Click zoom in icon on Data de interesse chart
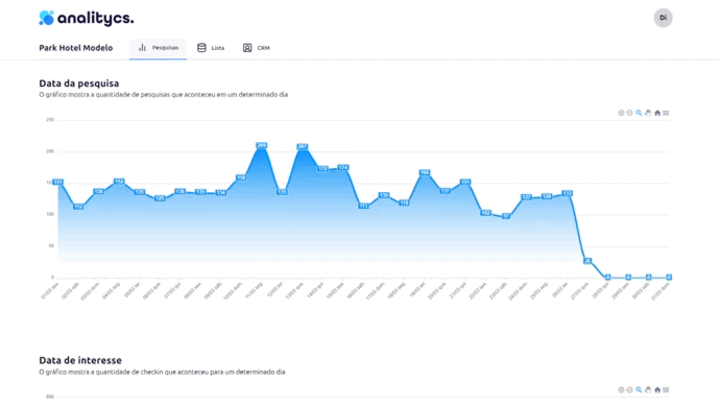This screenshot has height=405, width=720. (621, 390)
